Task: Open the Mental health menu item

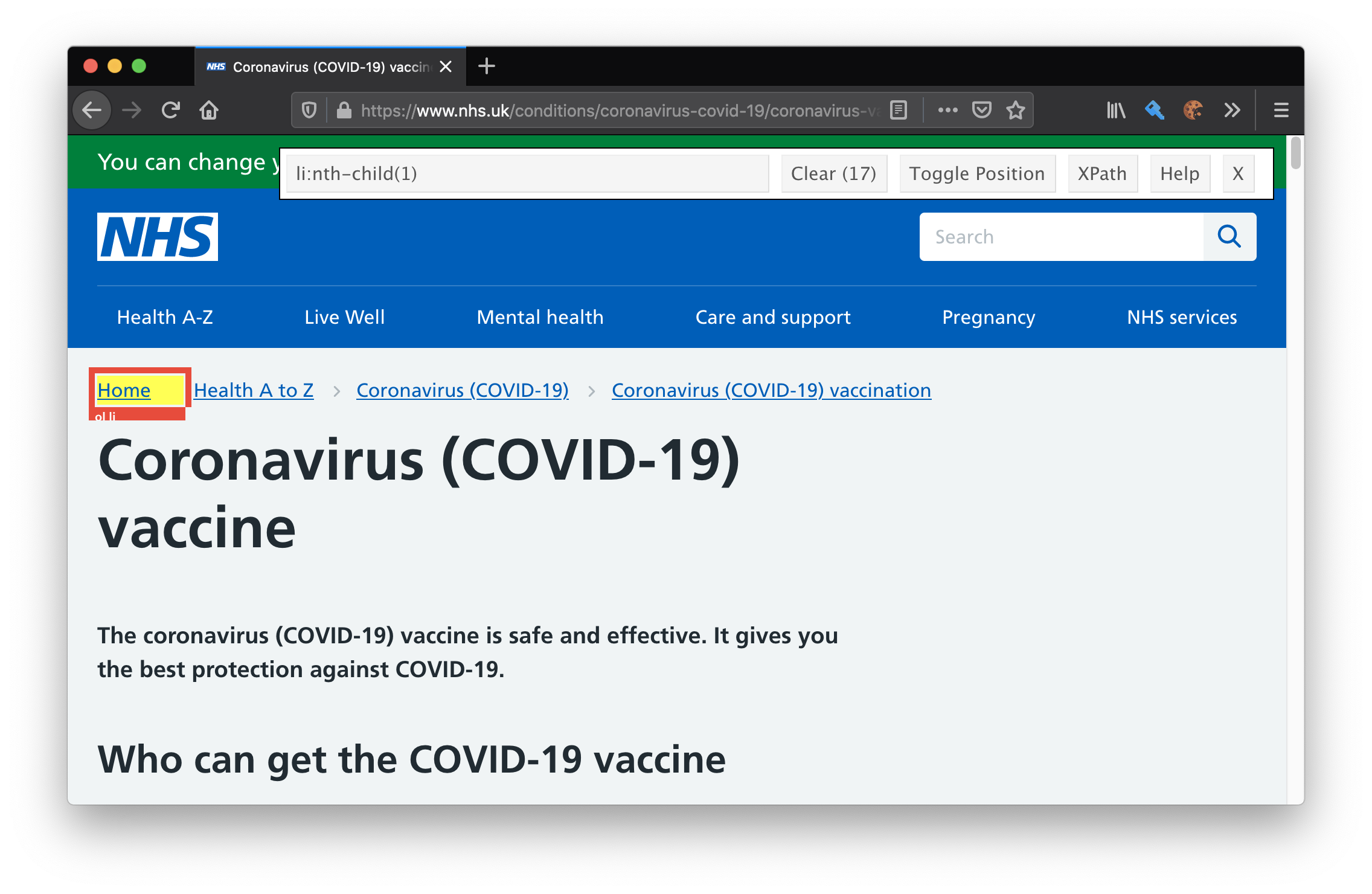Action: tap(540, 317)
